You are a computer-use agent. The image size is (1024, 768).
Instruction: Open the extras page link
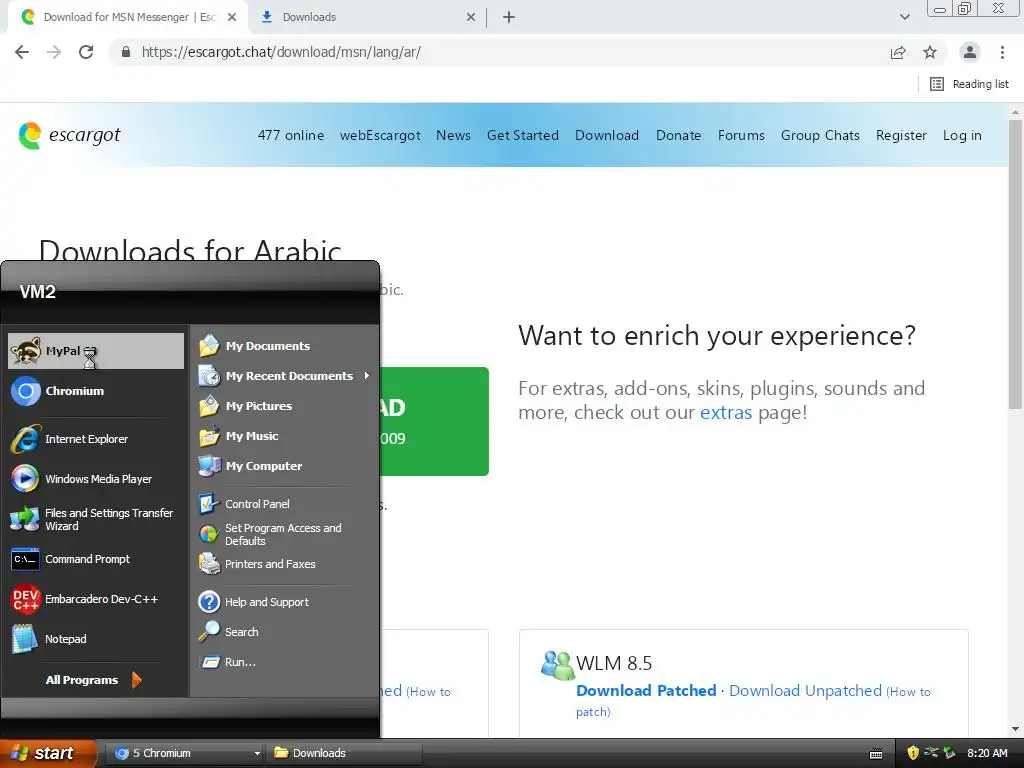pyautogui.click(x=726, y=413)
